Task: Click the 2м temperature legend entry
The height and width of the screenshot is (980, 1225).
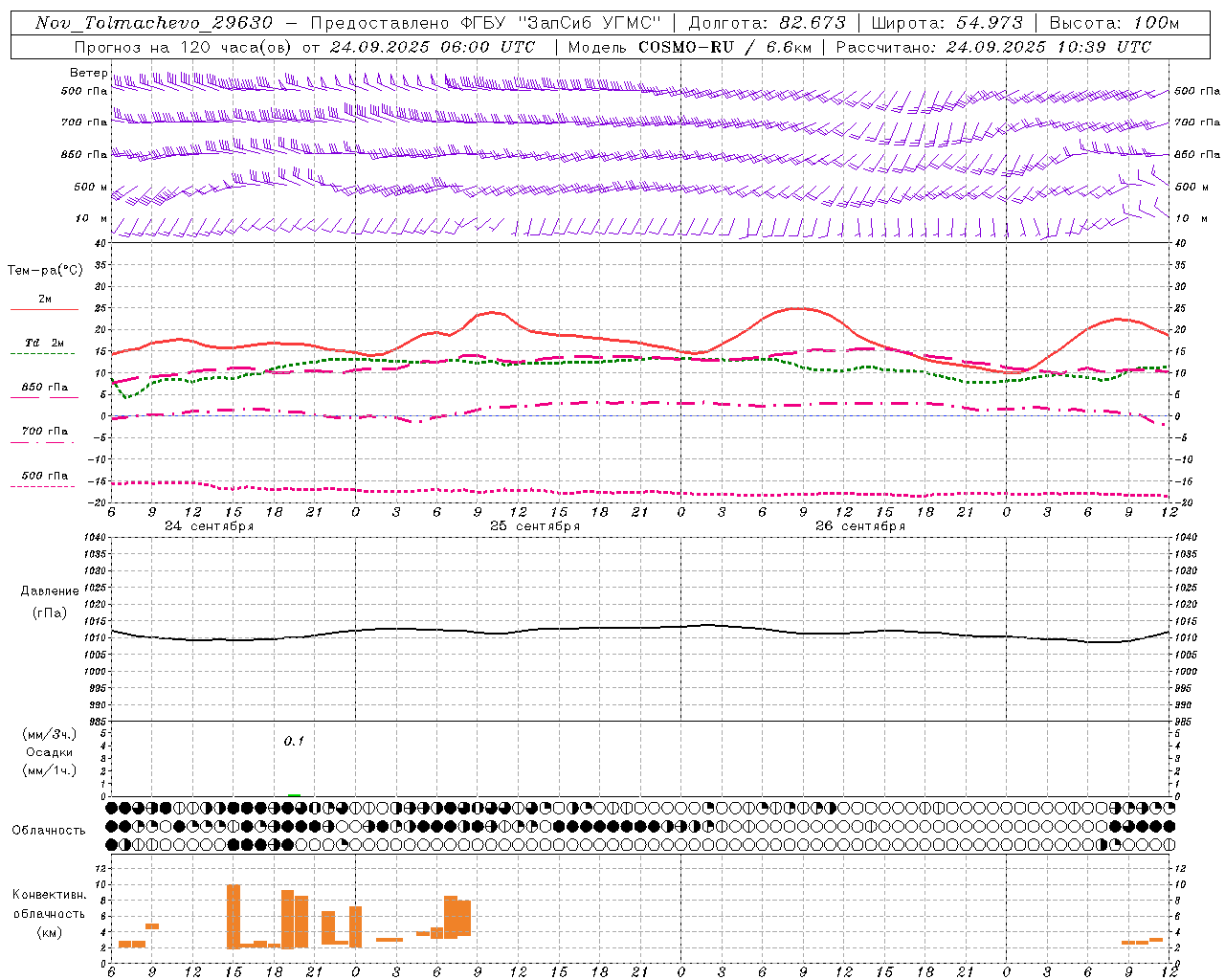Action: click(x=44, y=300)
